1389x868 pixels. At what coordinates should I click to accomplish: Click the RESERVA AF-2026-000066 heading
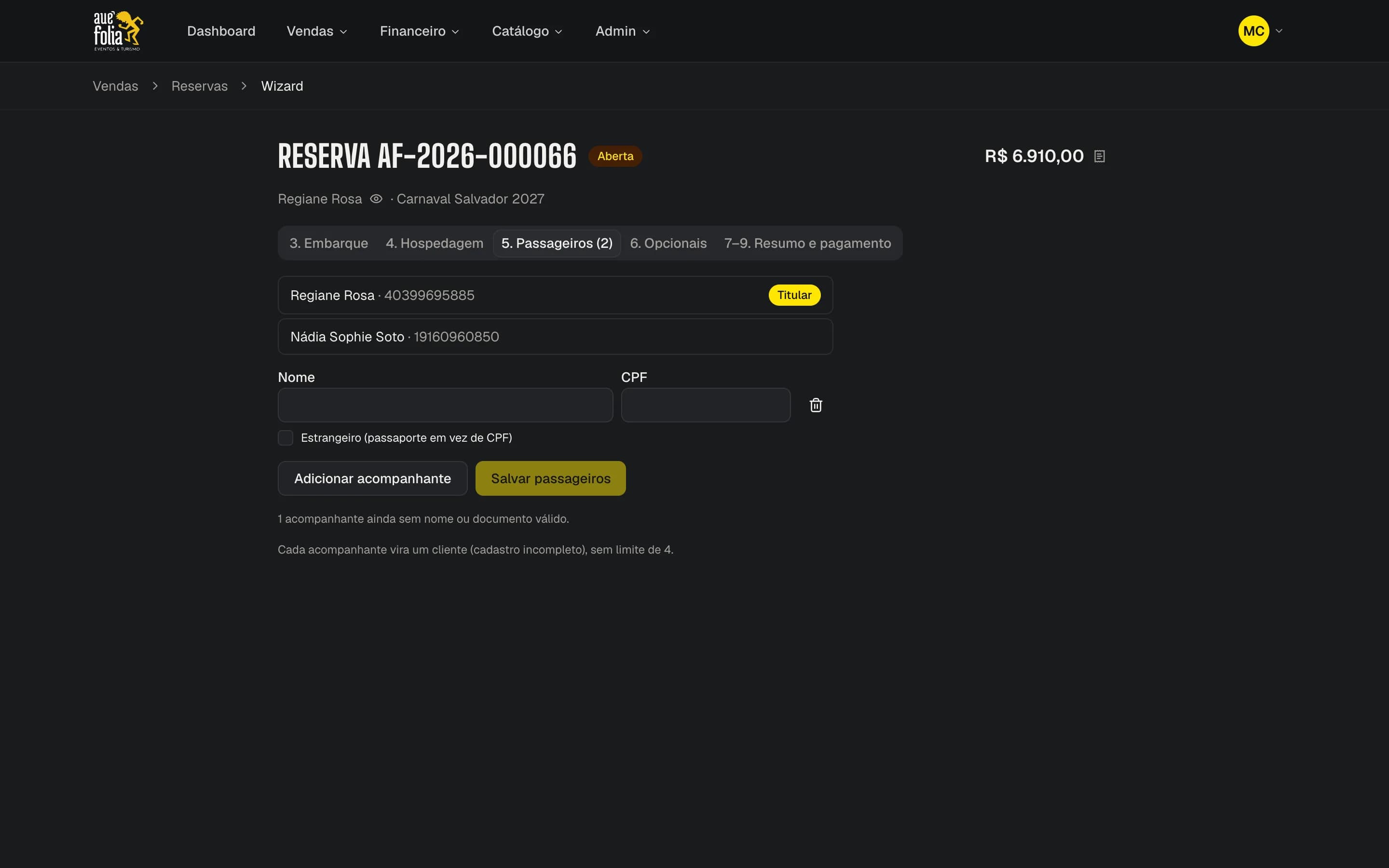[427, 156]
